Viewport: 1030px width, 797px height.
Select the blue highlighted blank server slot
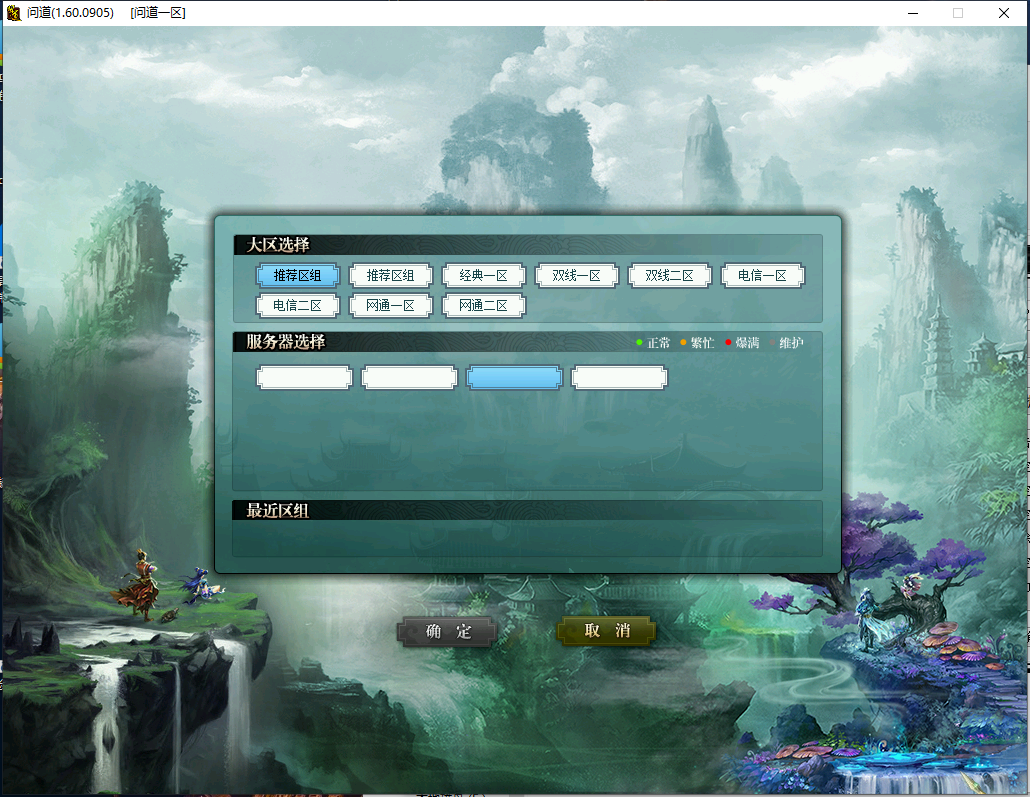point(514,378)
